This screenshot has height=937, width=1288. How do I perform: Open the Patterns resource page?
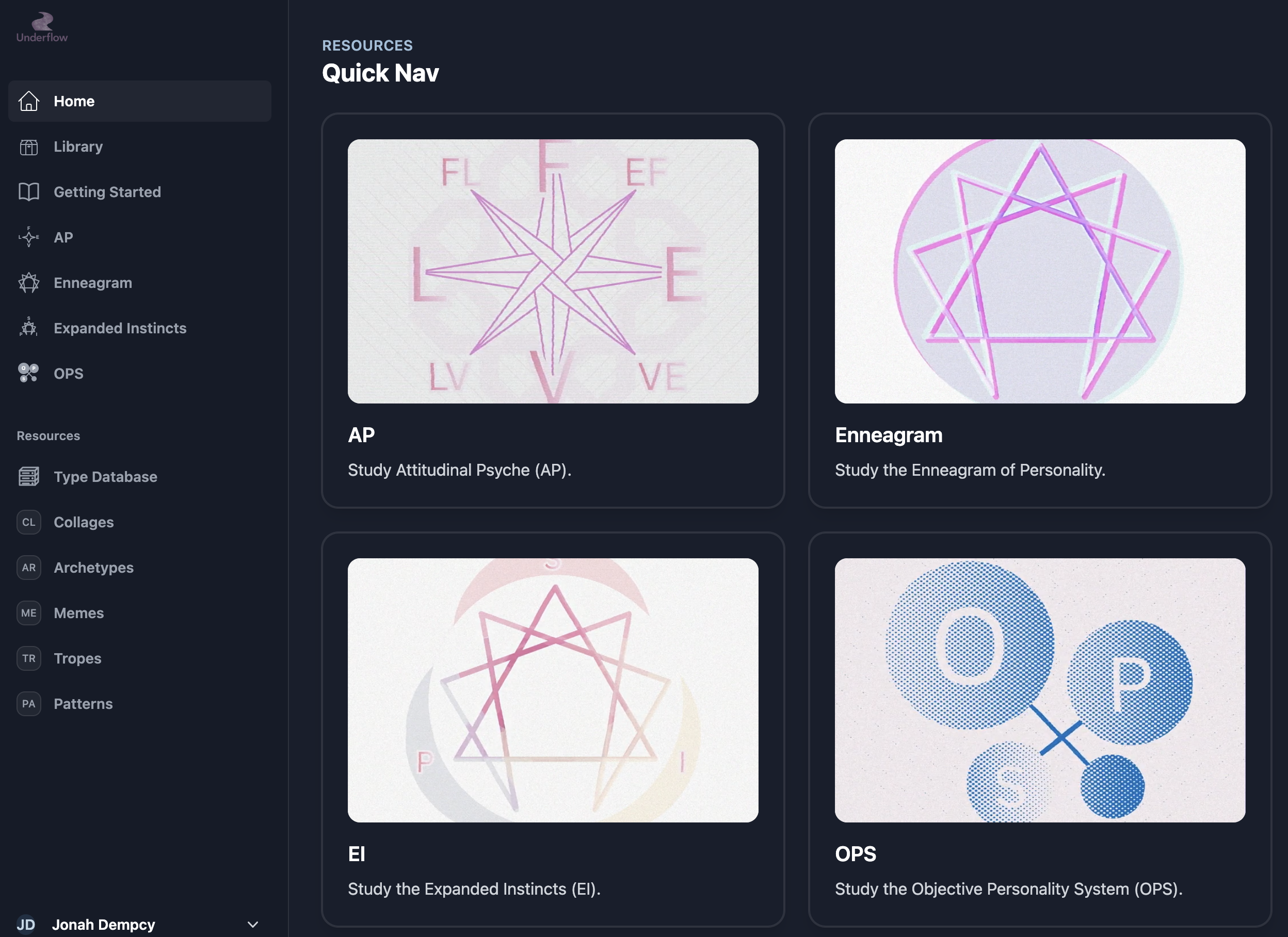coord(83,704)
